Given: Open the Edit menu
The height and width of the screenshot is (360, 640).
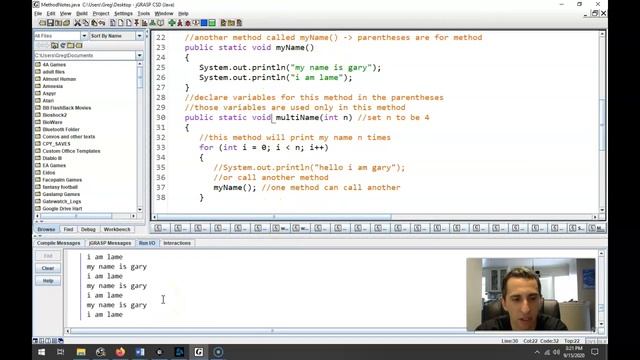Looking at the screenshot, I should pos(51,13).
